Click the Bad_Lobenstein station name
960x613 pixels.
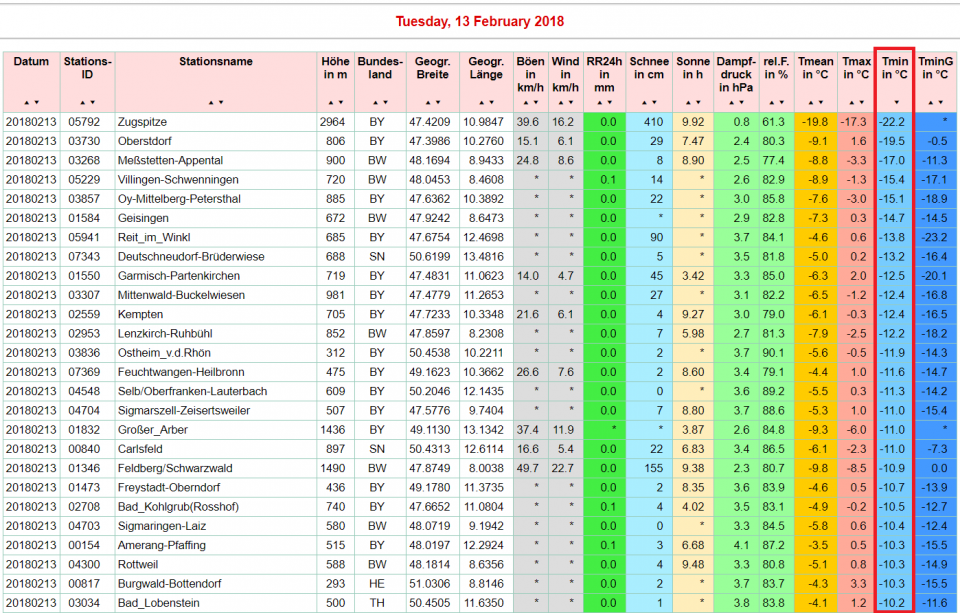[x=156, y=603]
